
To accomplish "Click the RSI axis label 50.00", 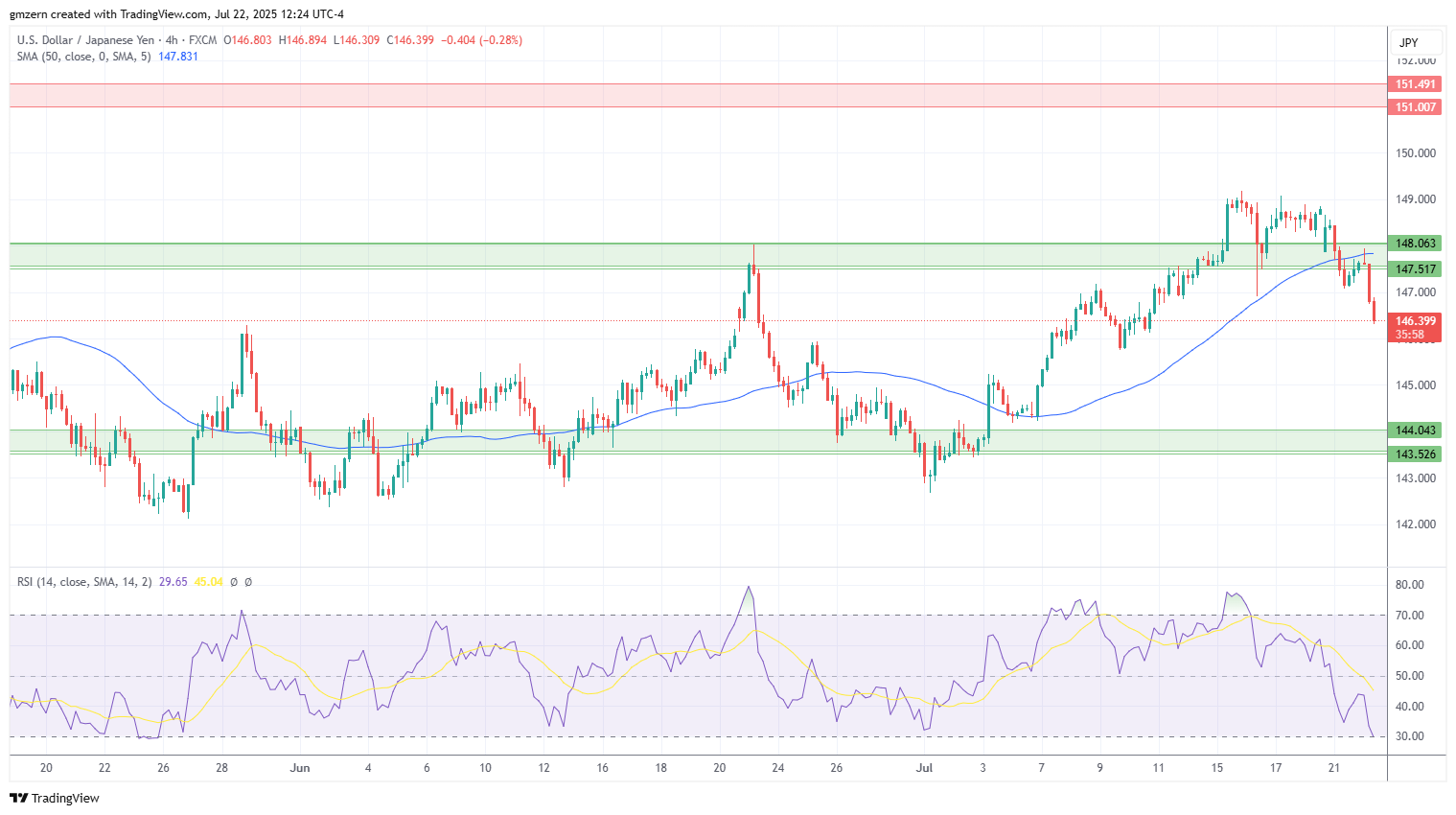I will [1409, 676].
